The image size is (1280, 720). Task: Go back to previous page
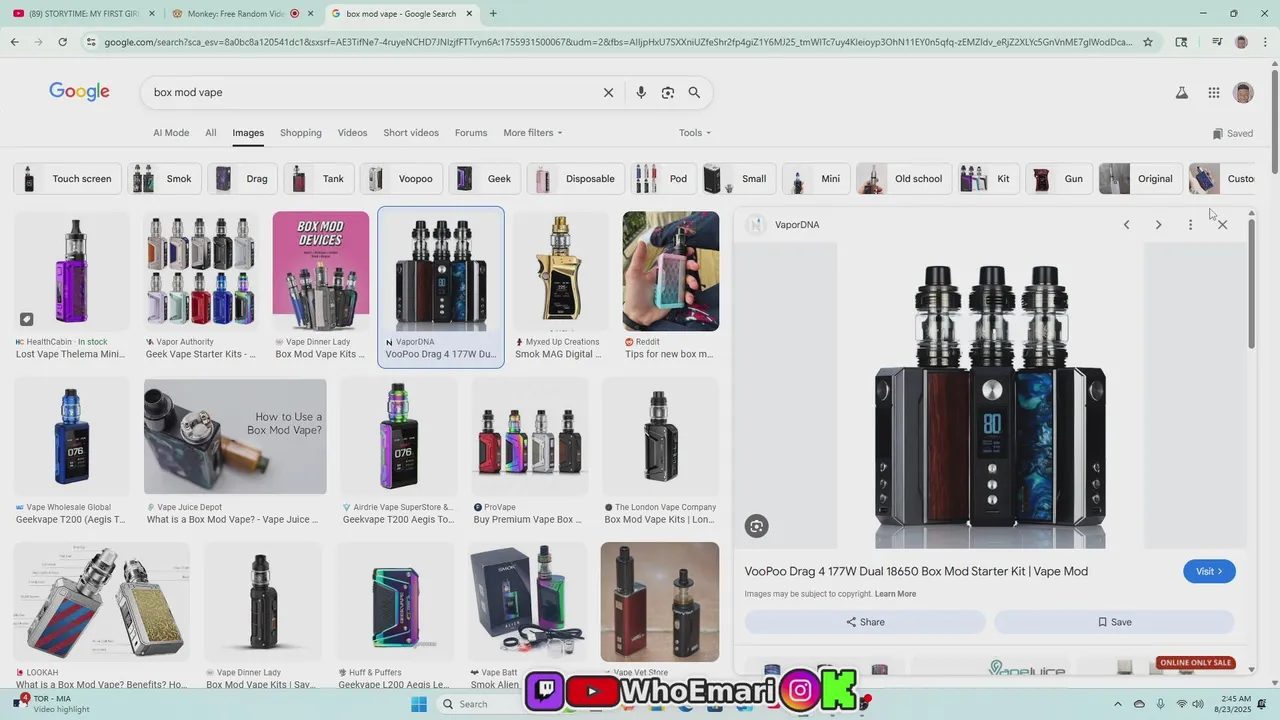pyautogui.click(x=14, y=42)
